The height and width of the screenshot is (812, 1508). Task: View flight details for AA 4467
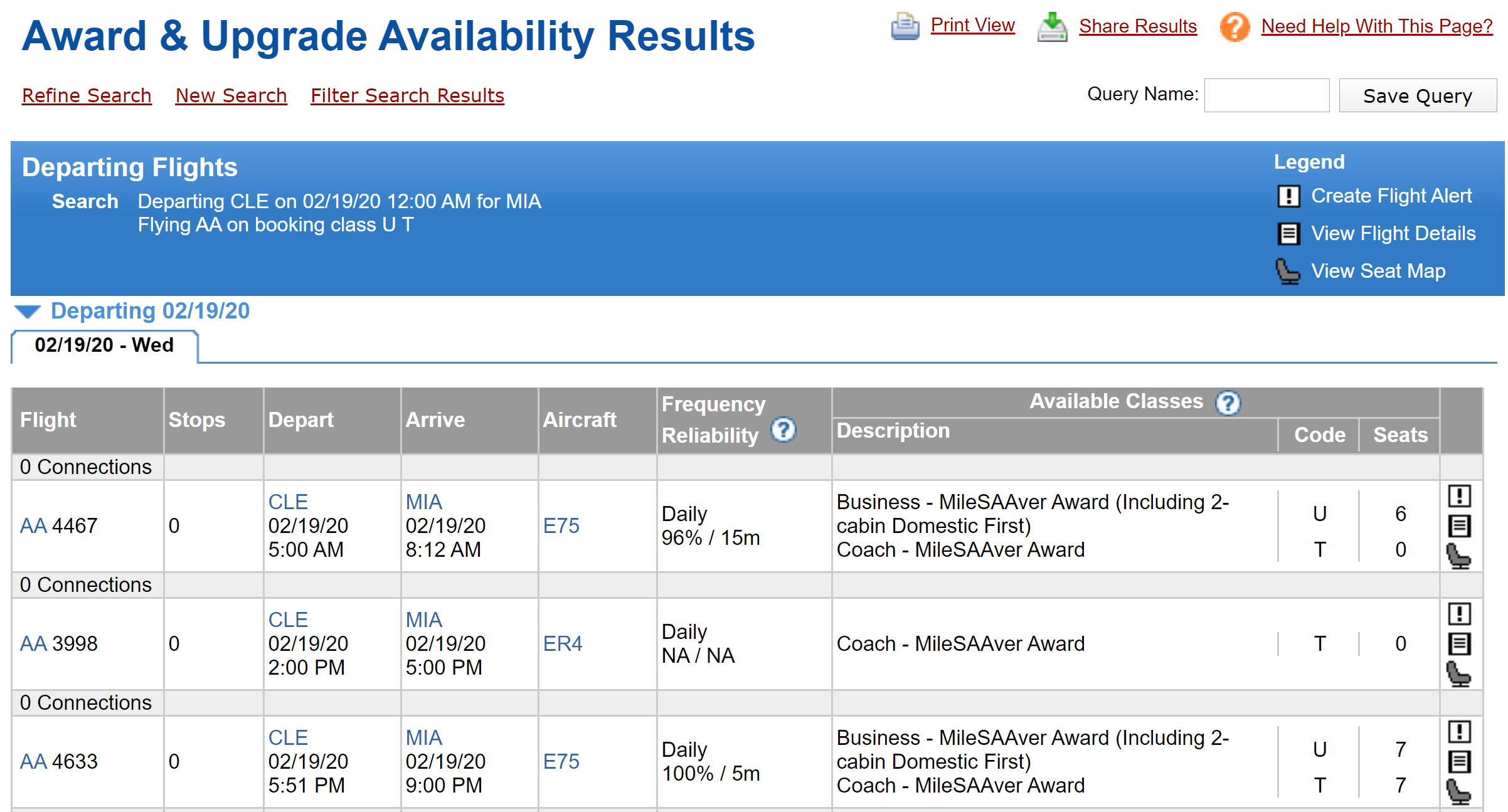tap(1459, 526)
